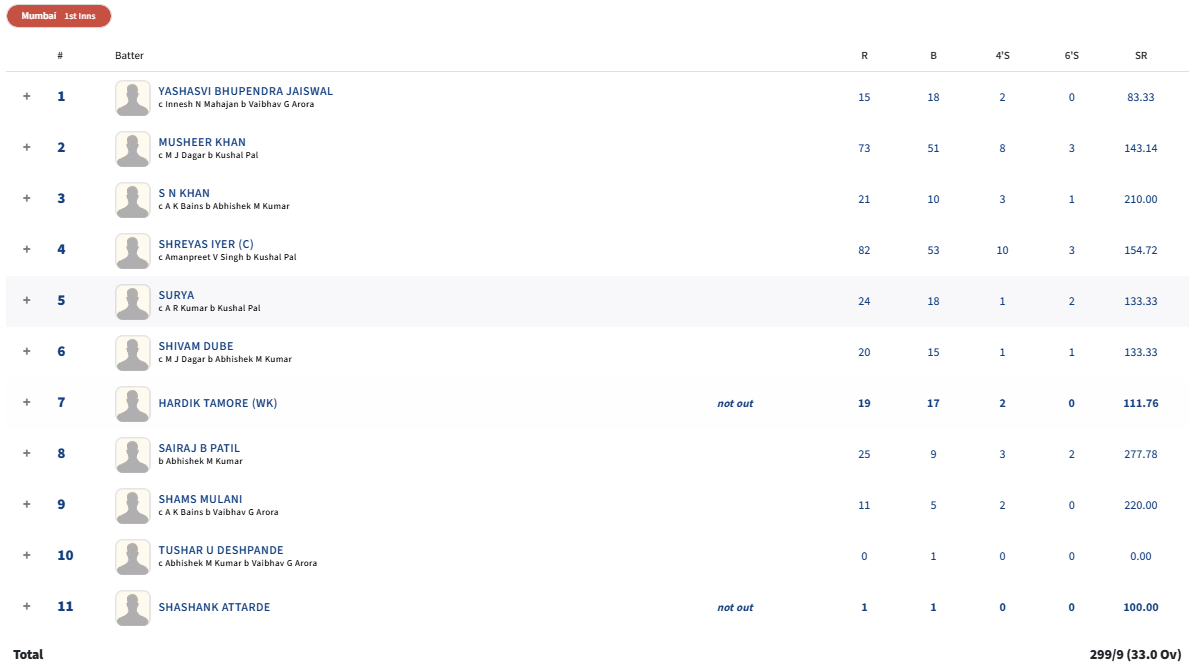Screen dimensions: 1195x669
Task: Click the 6'S column header
Action: click(1071, 56)
